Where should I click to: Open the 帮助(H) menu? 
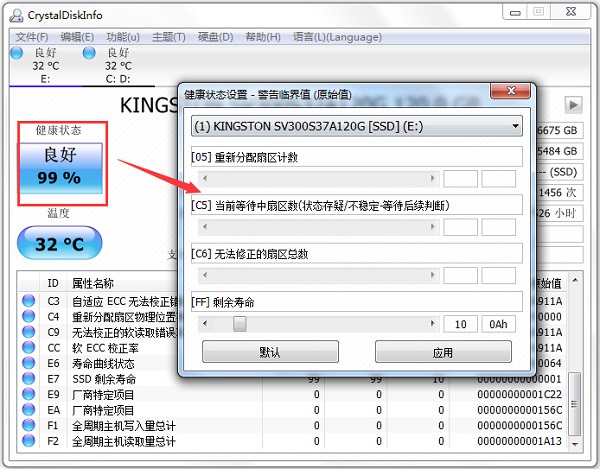tap(263, 37)
